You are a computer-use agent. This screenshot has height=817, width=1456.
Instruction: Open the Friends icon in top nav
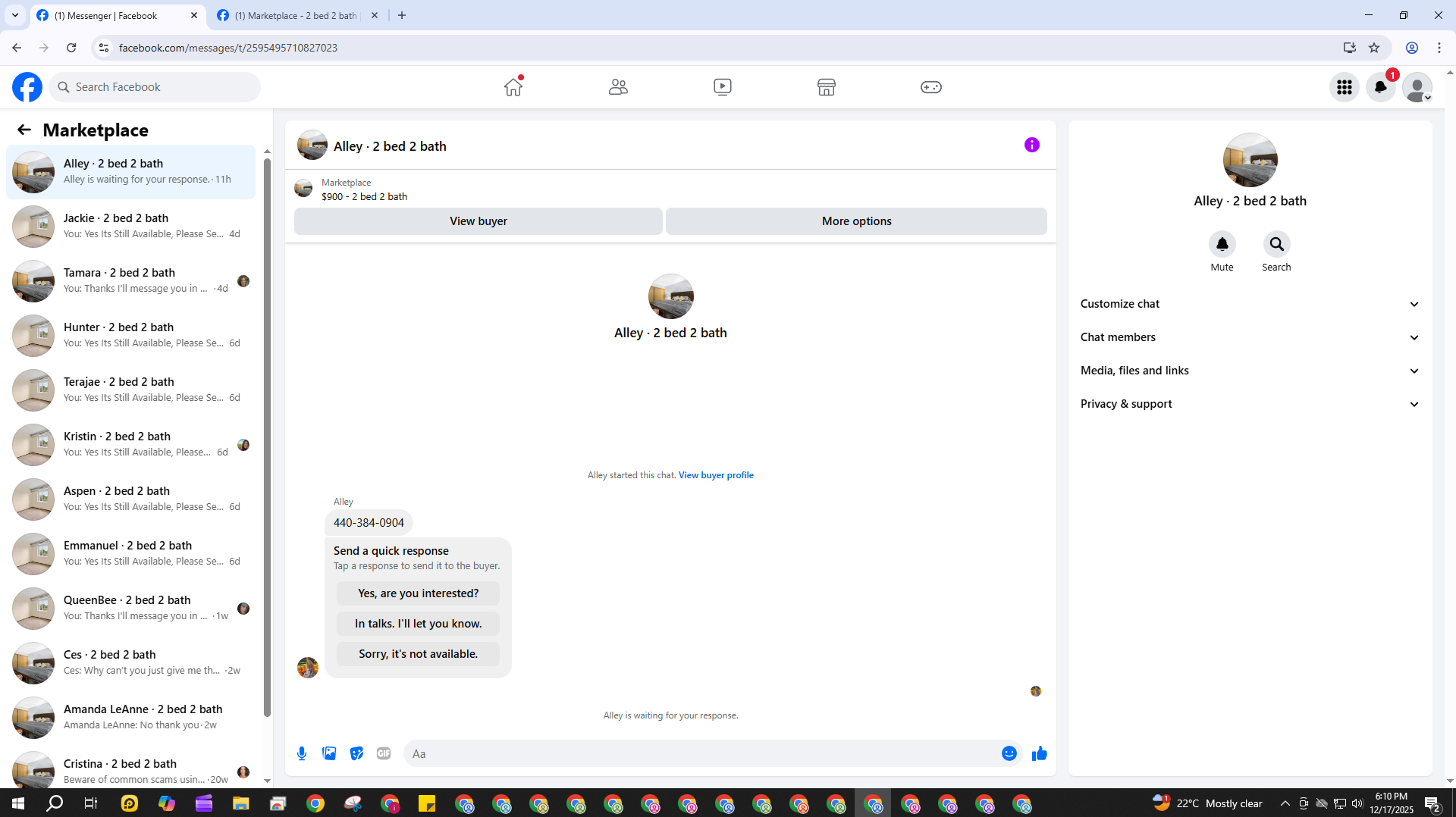coord(618,86)
